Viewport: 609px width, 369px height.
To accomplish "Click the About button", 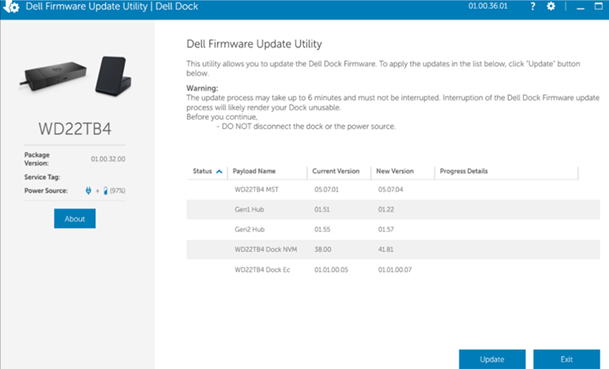I will (x=75, y=219).
